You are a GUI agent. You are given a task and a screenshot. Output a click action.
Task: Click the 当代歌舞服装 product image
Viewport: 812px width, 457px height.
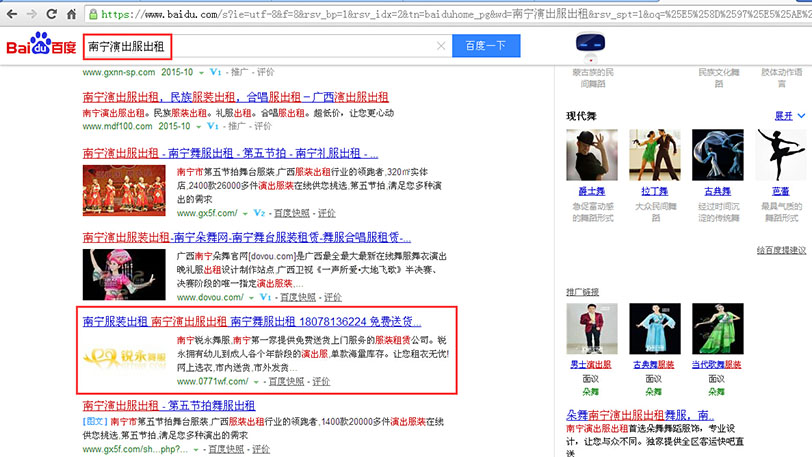(718, 329)
